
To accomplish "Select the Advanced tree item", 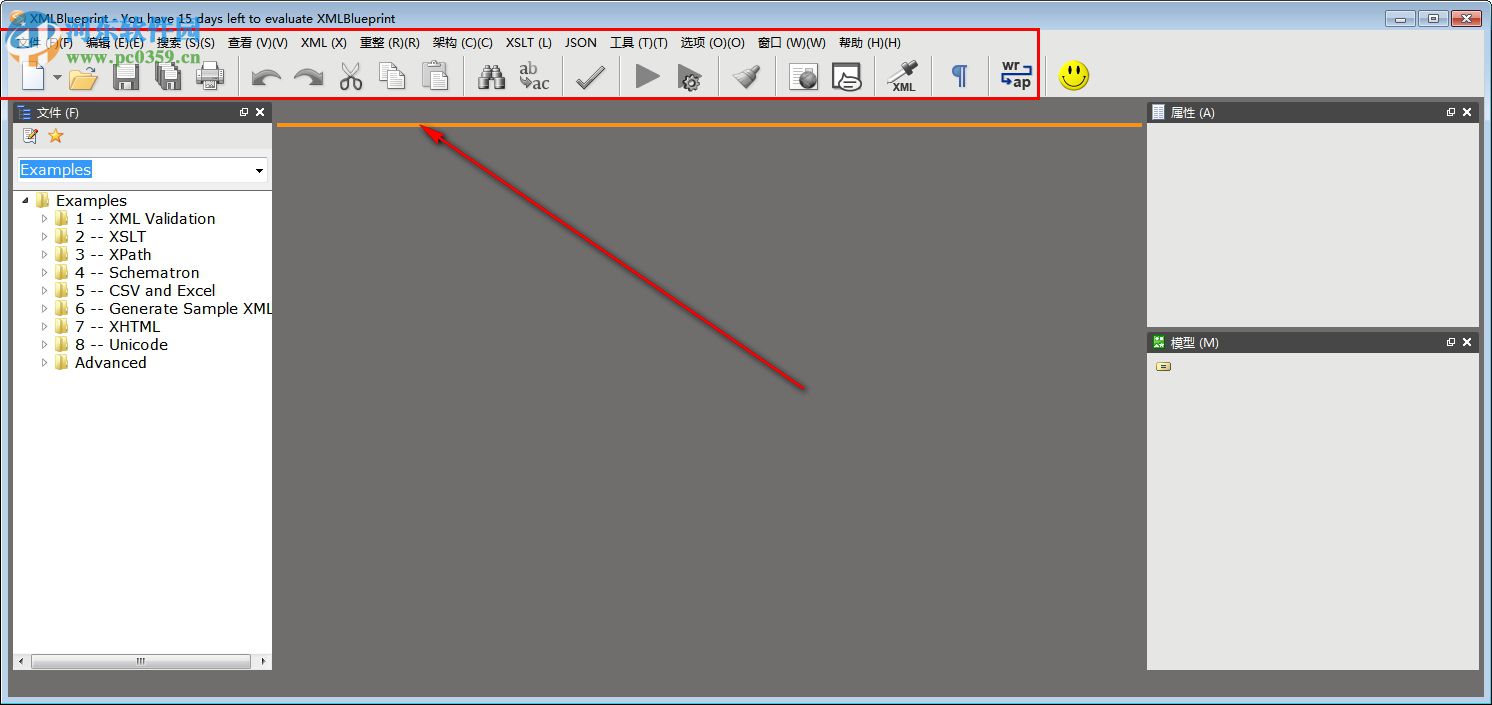I will point(111,363).
